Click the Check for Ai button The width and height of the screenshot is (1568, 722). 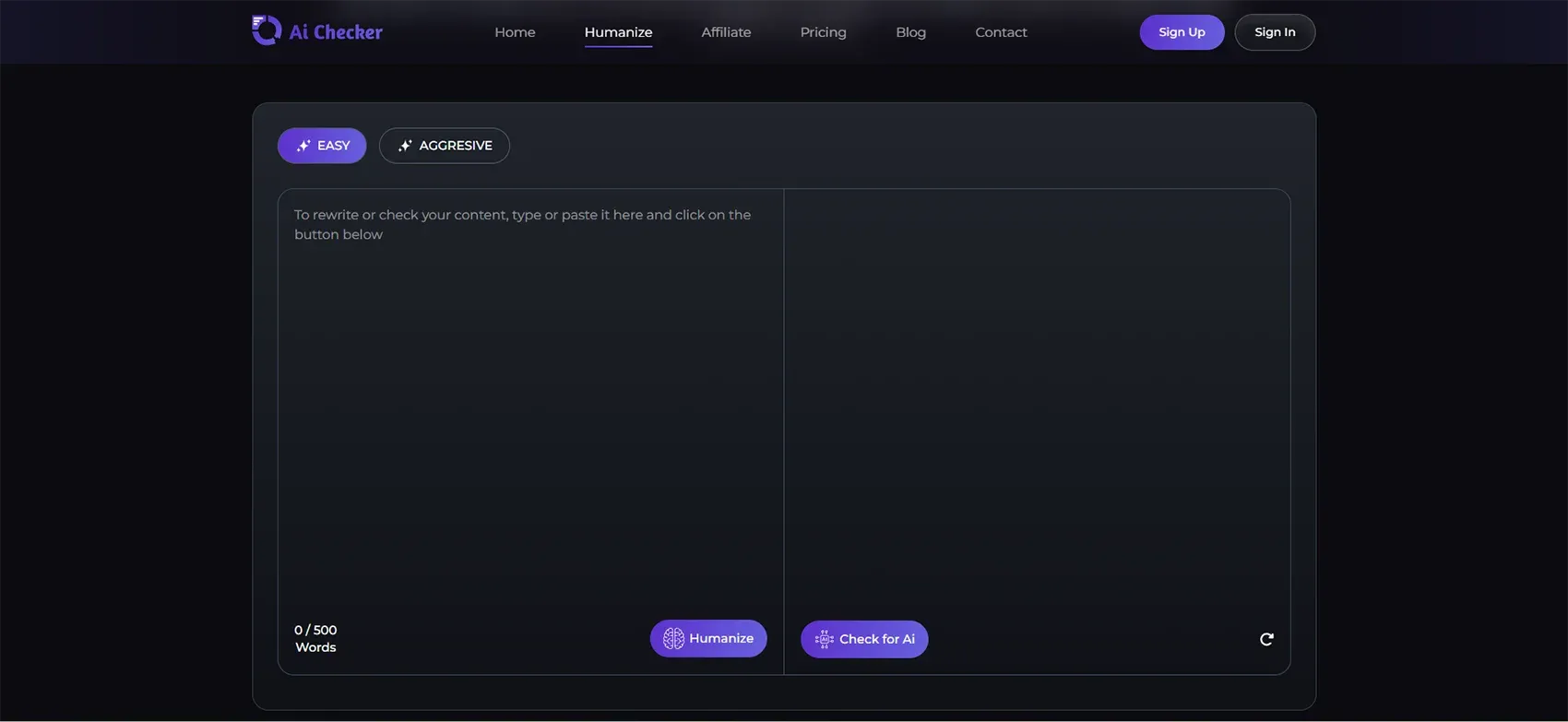click(x=864, y=639)
